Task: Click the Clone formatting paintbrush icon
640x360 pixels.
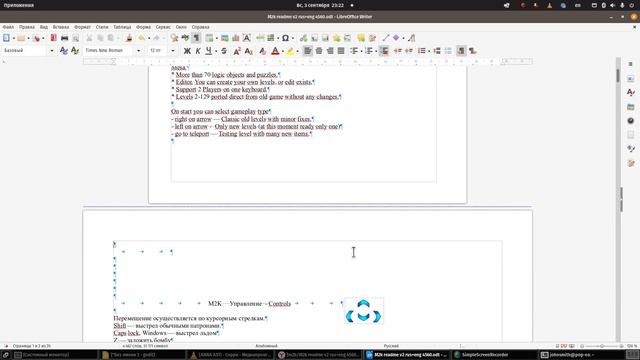Action: tap(129, 38)
